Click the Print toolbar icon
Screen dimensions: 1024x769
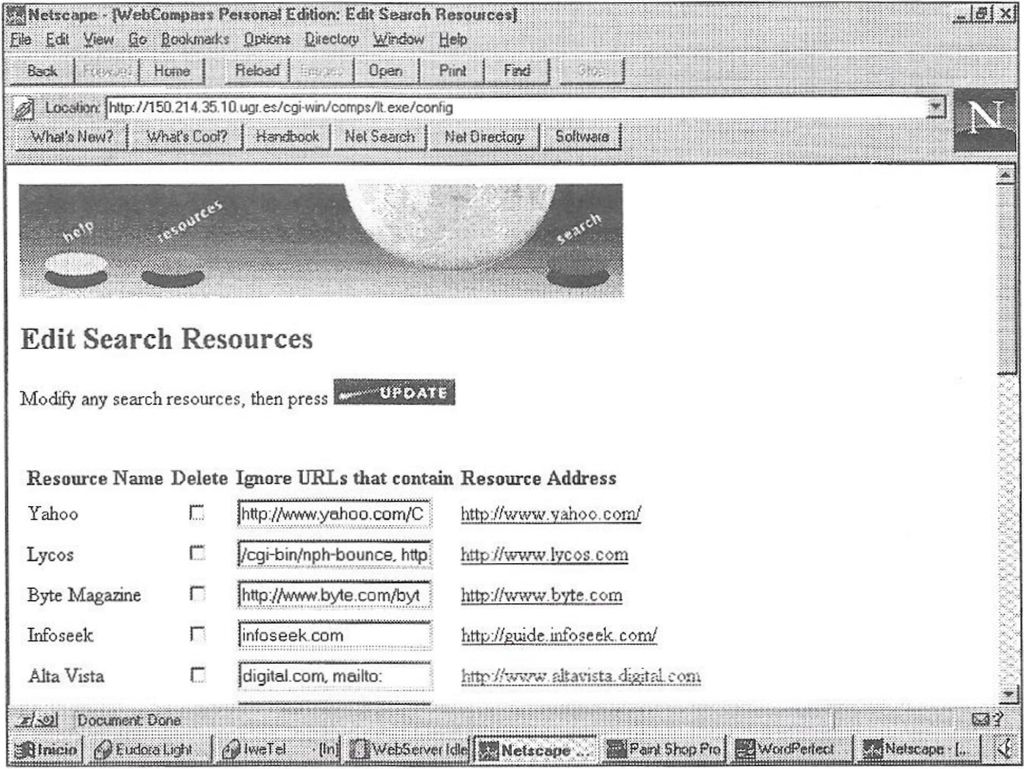click(x=453, y=71)
